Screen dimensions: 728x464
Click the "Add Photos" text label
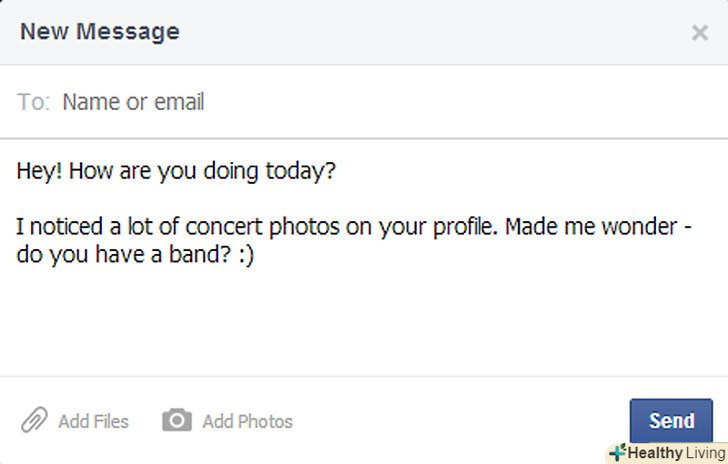pyautogui.click(x=247, y=421)
